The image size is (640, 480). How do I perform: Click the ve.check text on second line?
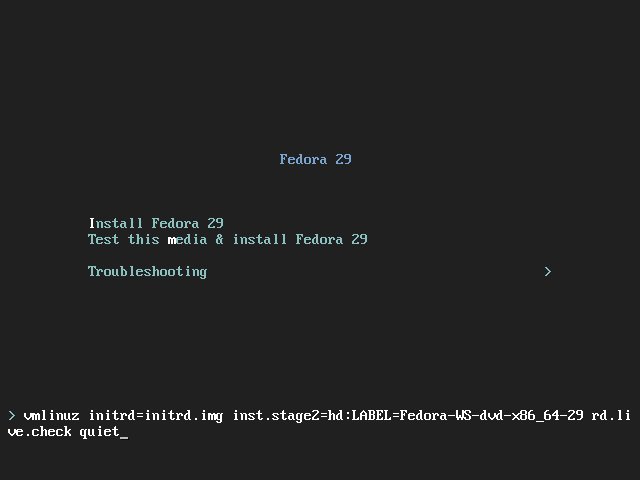40,431
